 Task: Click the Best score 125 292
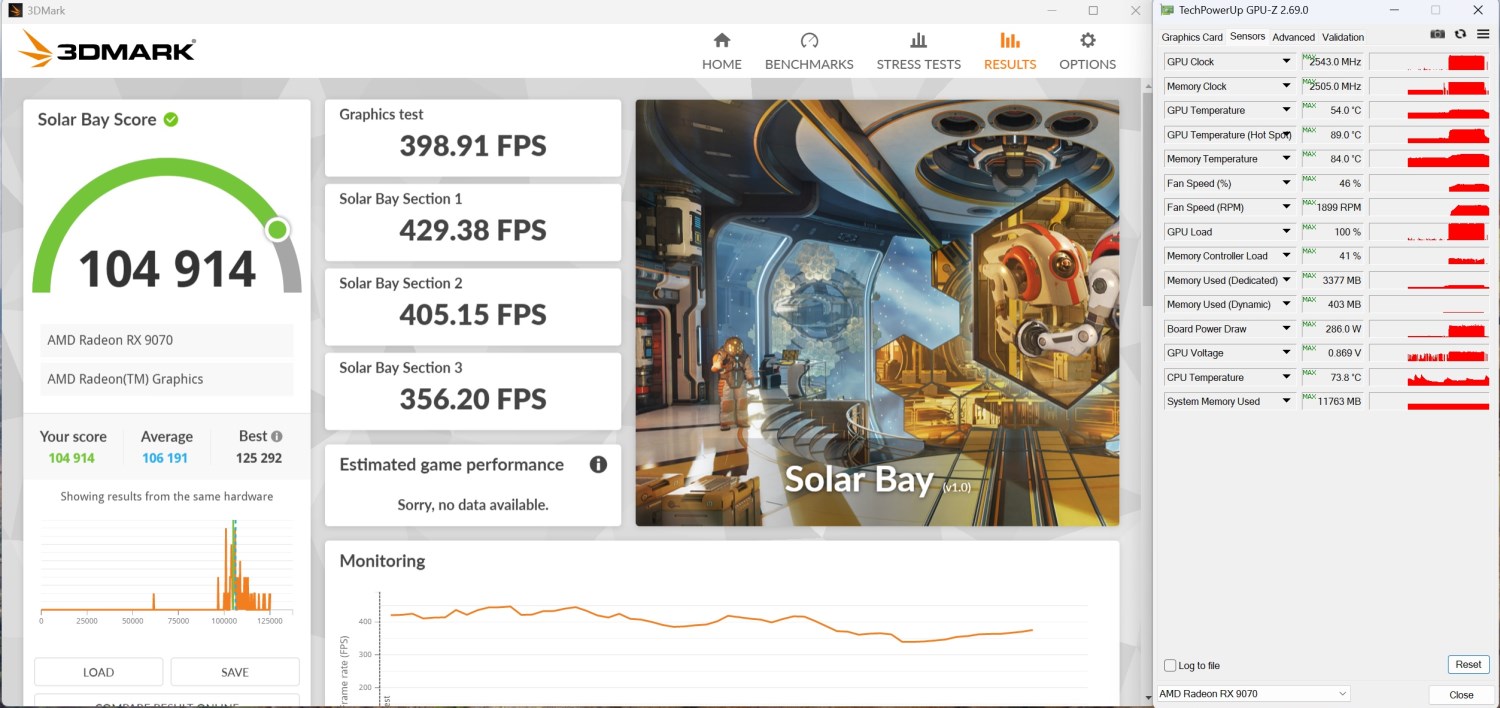[260, 458]
